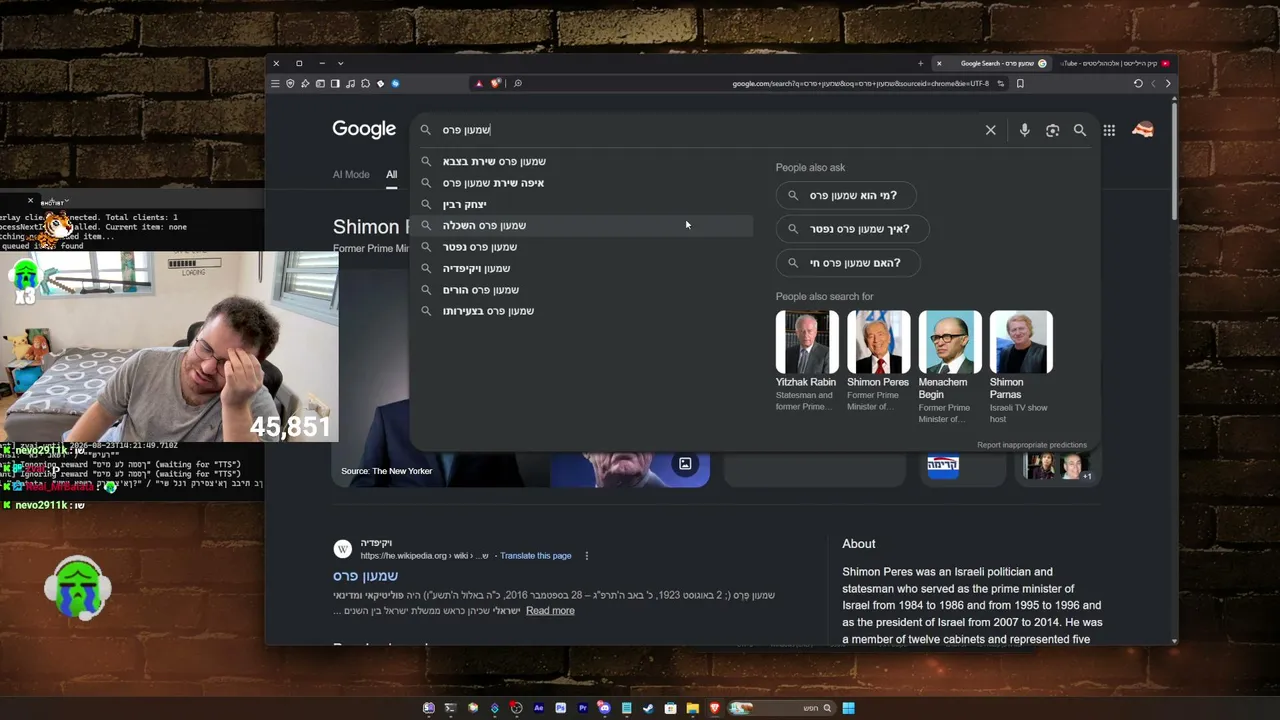The image size is (1280, 720).
Task: Open the Google apps grid
Action: tap(1109, 130)
